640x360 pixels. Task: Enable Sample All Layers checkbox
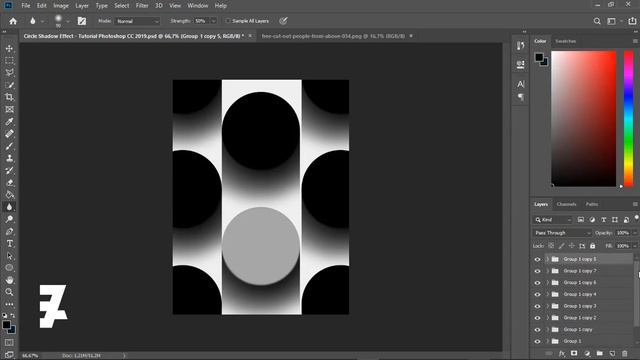point(228,21)
